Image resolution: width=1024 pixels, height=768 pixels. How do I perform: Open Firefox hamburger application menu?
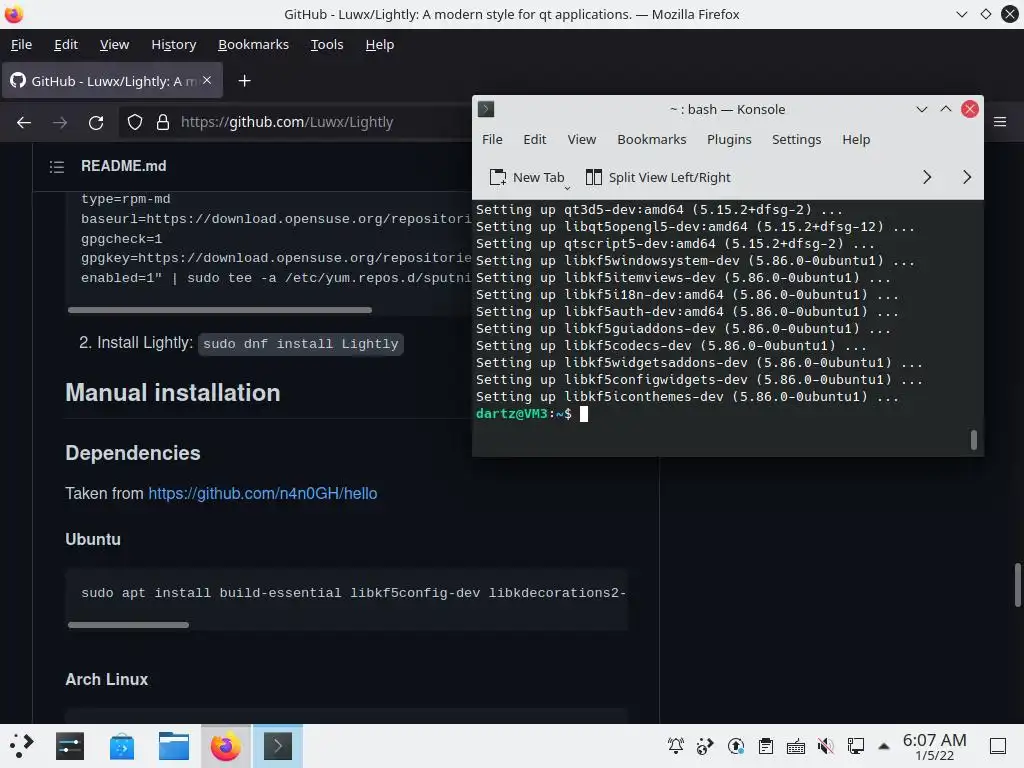tap(1000, 121)
